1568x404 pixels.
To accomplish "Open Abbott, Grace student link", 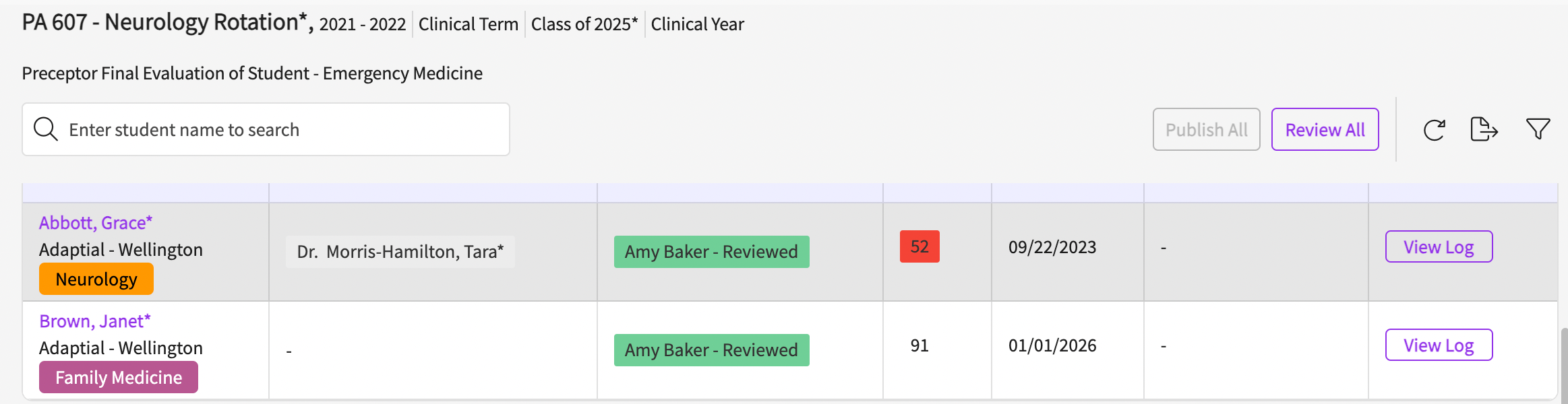I will [x=96, y=223].
